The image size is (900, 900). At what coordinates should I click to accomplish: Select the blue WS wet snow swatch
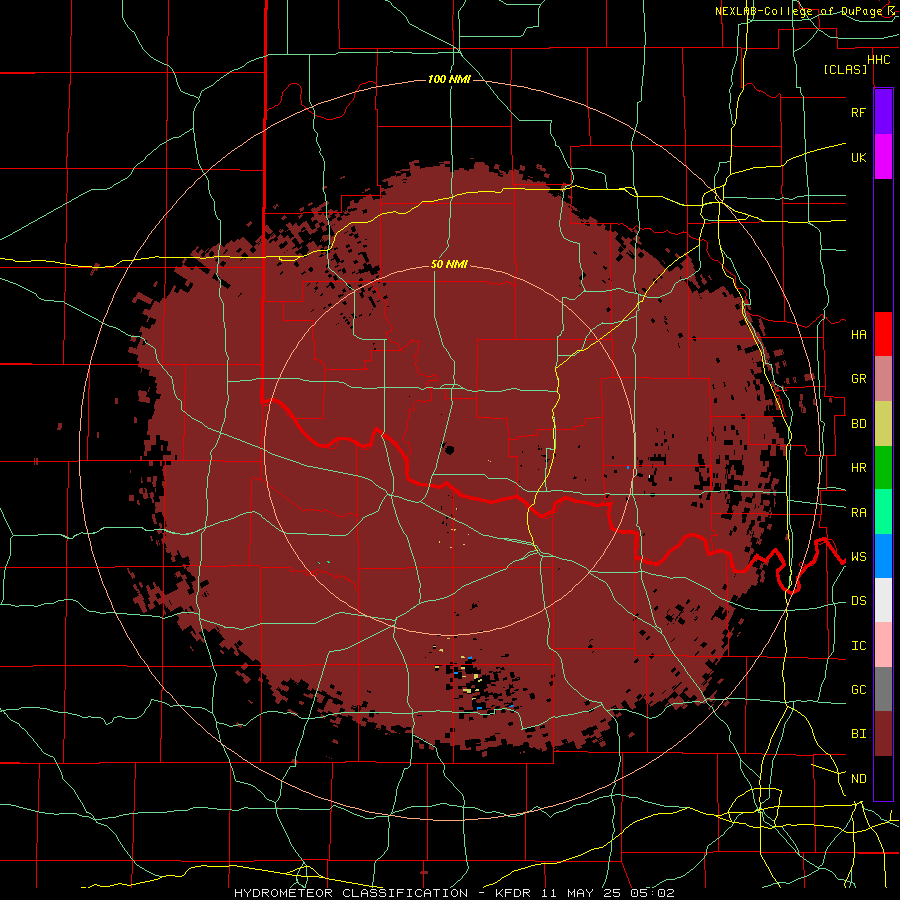tap(883, 556)
